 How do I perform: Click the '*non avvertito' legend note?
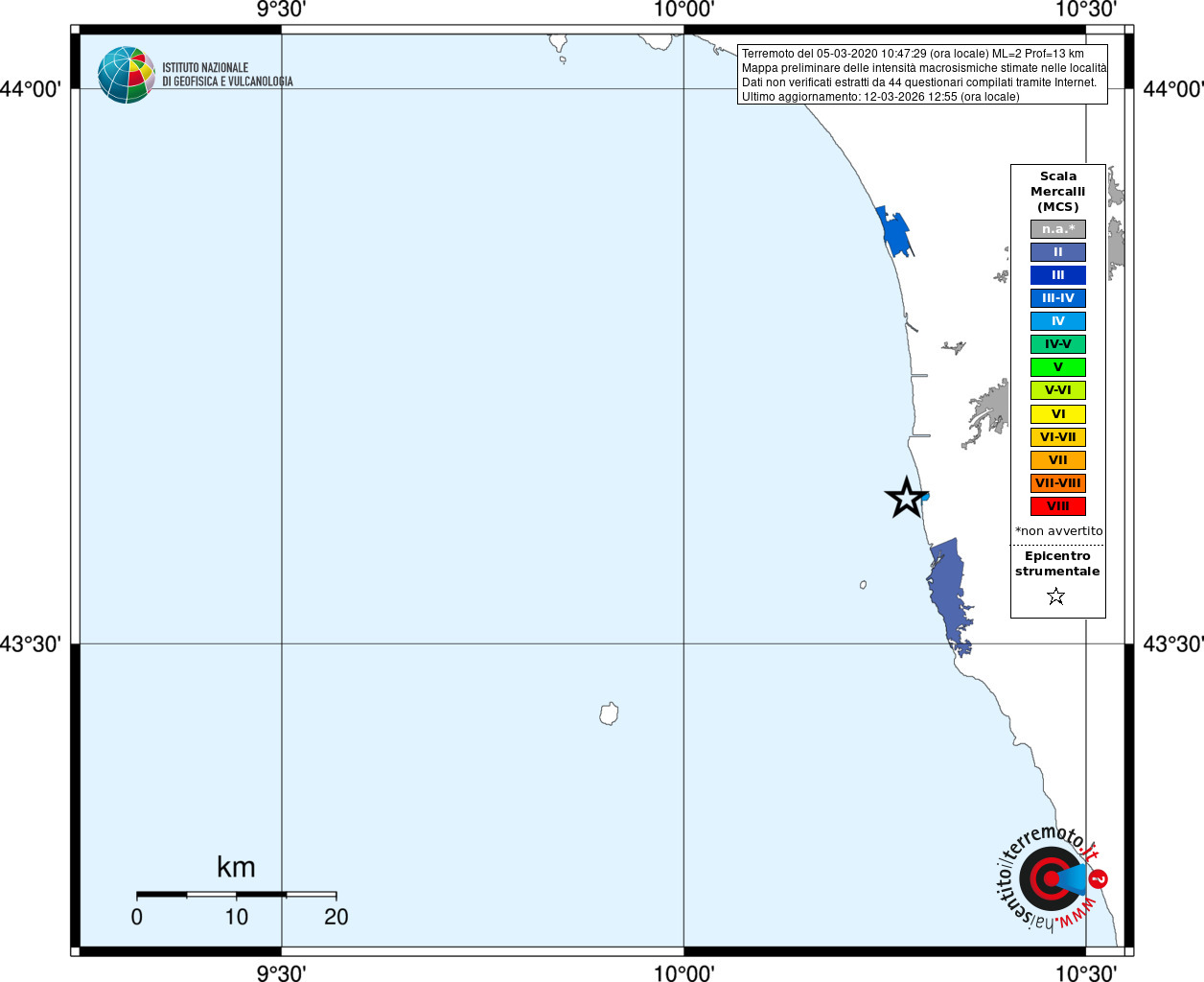click(1059, 531)
